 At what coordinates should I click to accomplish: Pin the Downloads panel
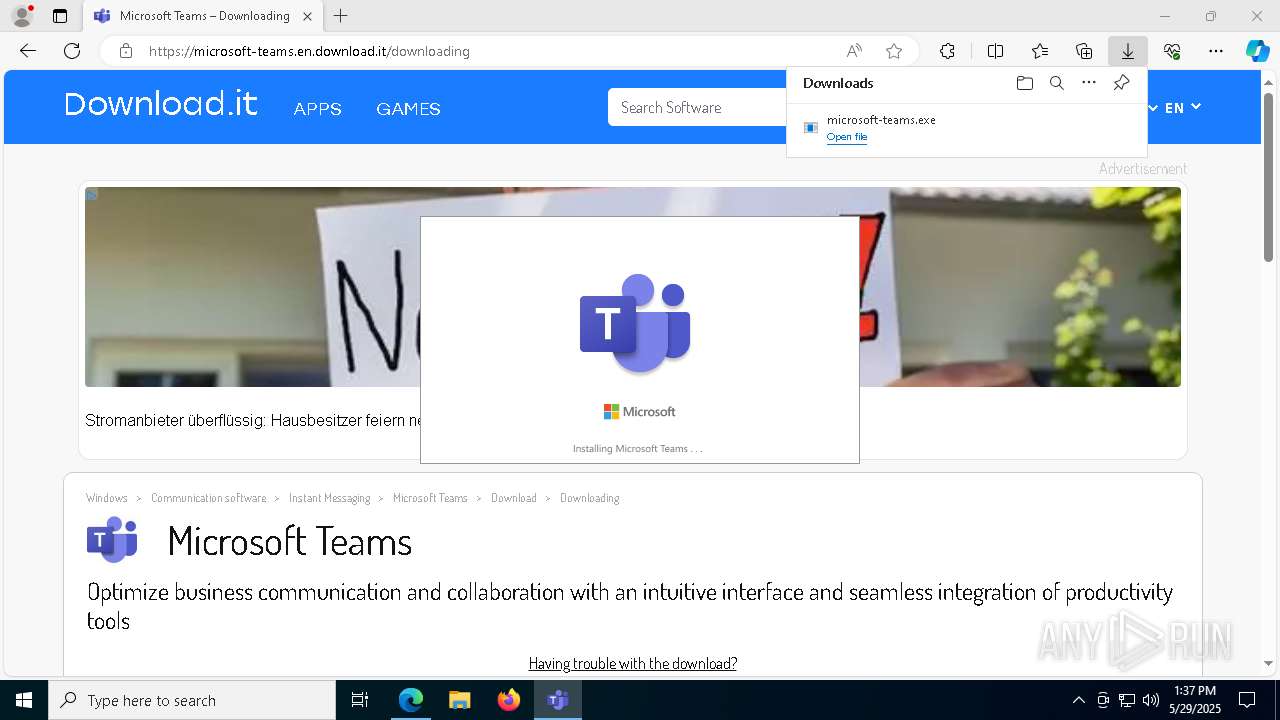[x=1121, y=83]
